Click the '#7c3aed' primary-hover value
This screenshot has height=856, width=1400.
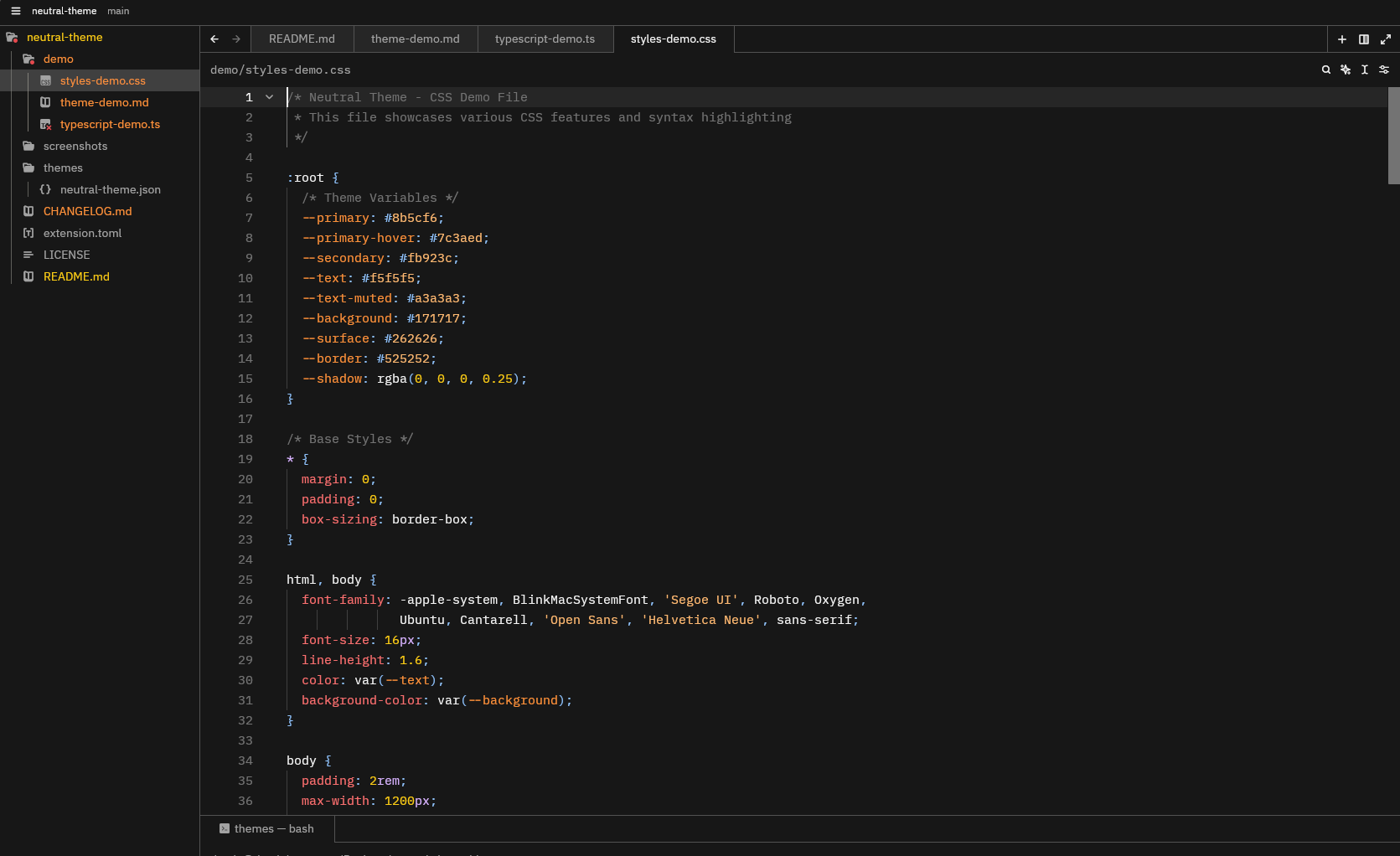click(x=456, y=238)
